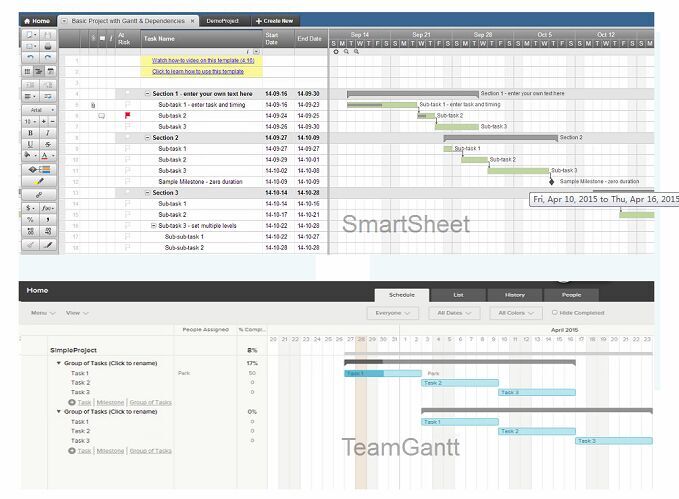
Task: Check the Hide Completed checkbox
Action: click(x=554, y=312)
